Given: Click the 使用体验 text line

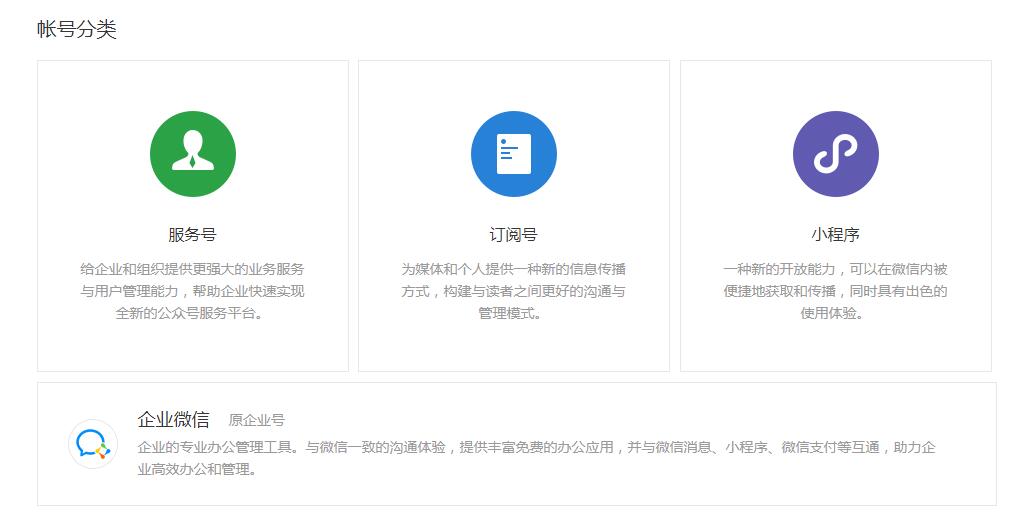Looking at the screenshot, I should pyautogui.click(x=835, y=313).
